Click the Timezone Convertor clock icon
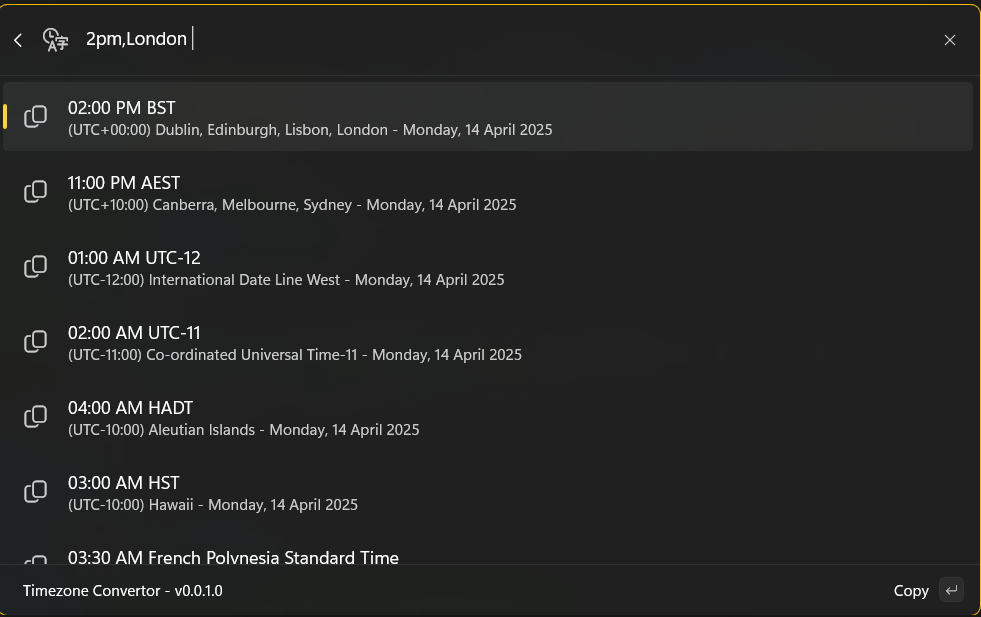 coord(55,40)
